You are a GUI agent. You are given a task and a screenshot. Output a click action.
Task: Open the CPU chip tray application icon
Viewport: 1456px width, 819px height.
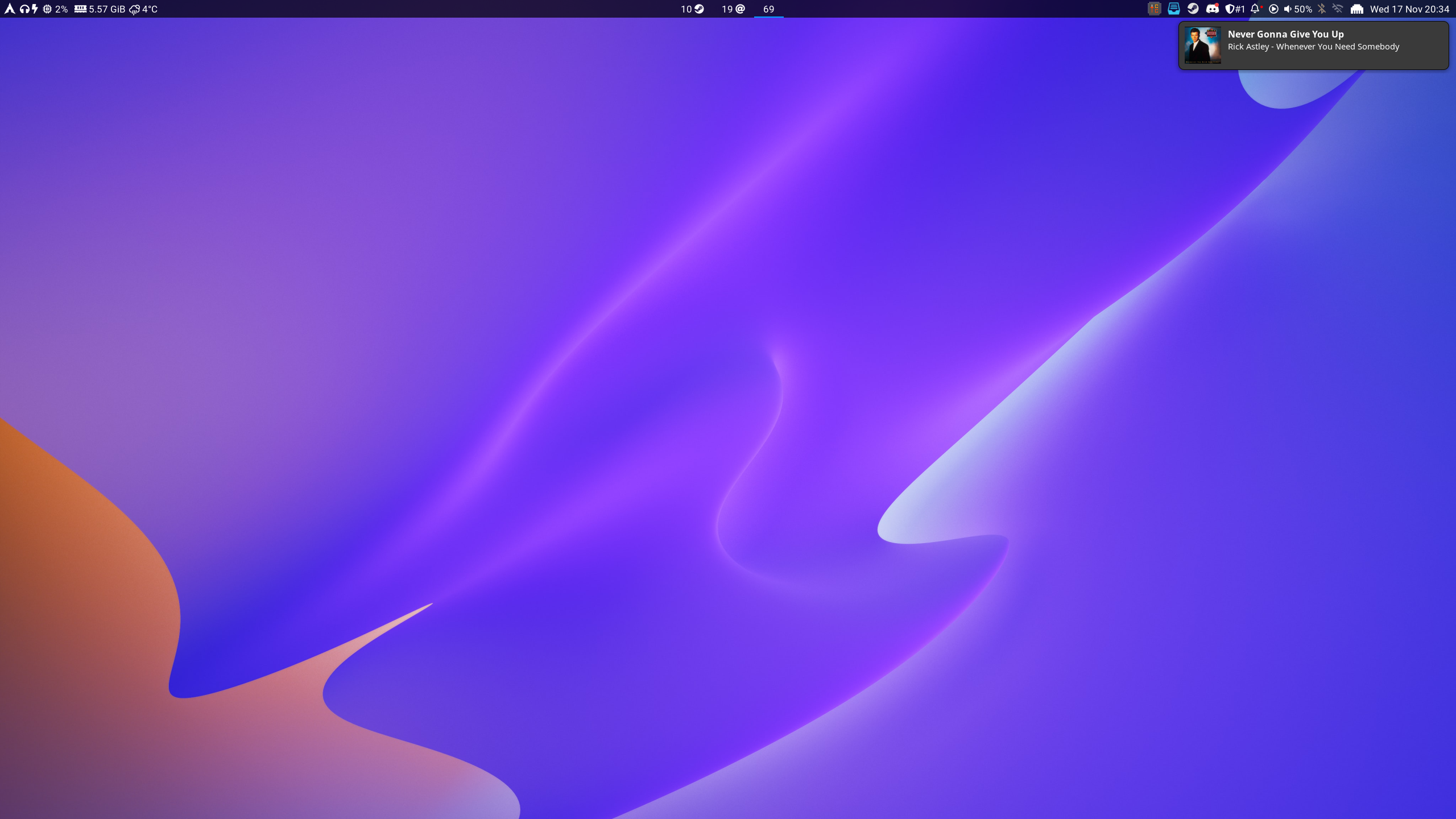point(1154,9)
